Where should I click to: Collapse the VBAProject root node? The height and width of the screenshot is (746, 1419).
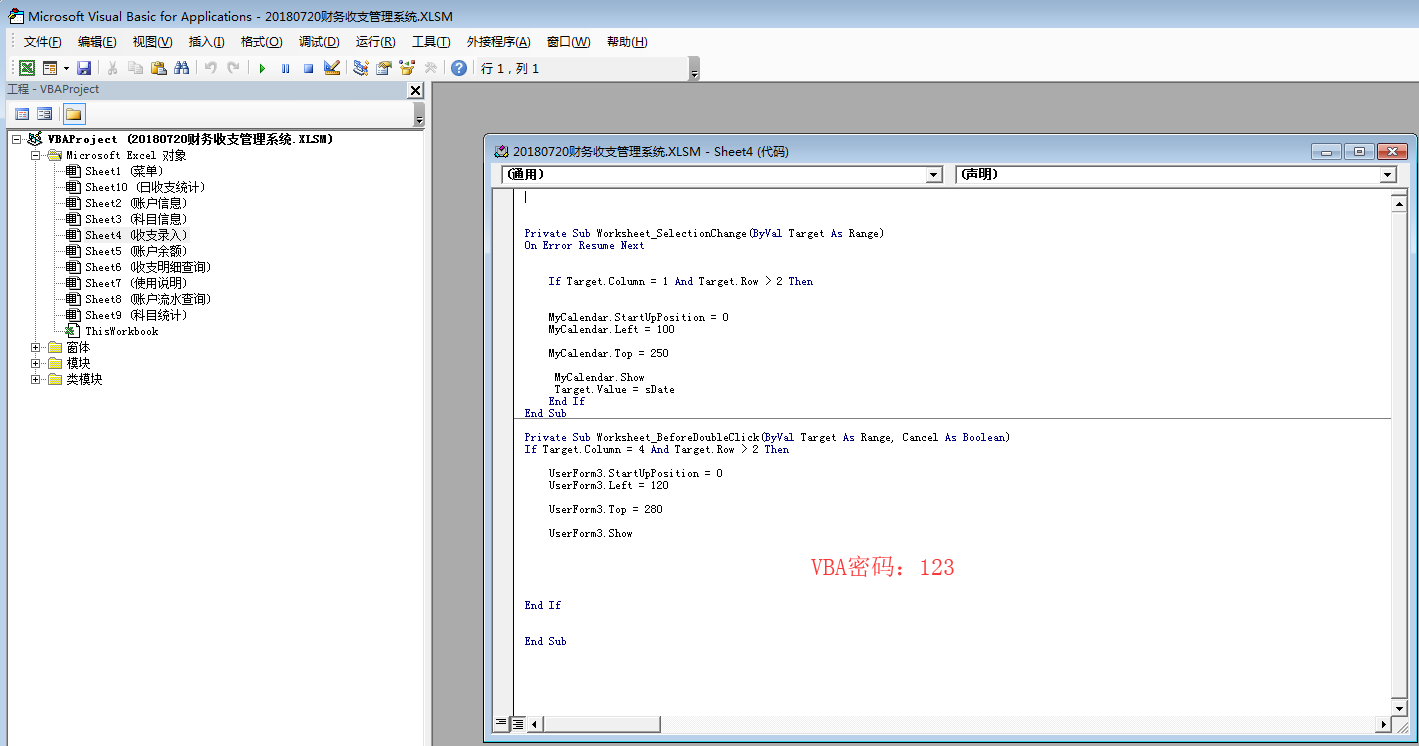pos(17,139)
